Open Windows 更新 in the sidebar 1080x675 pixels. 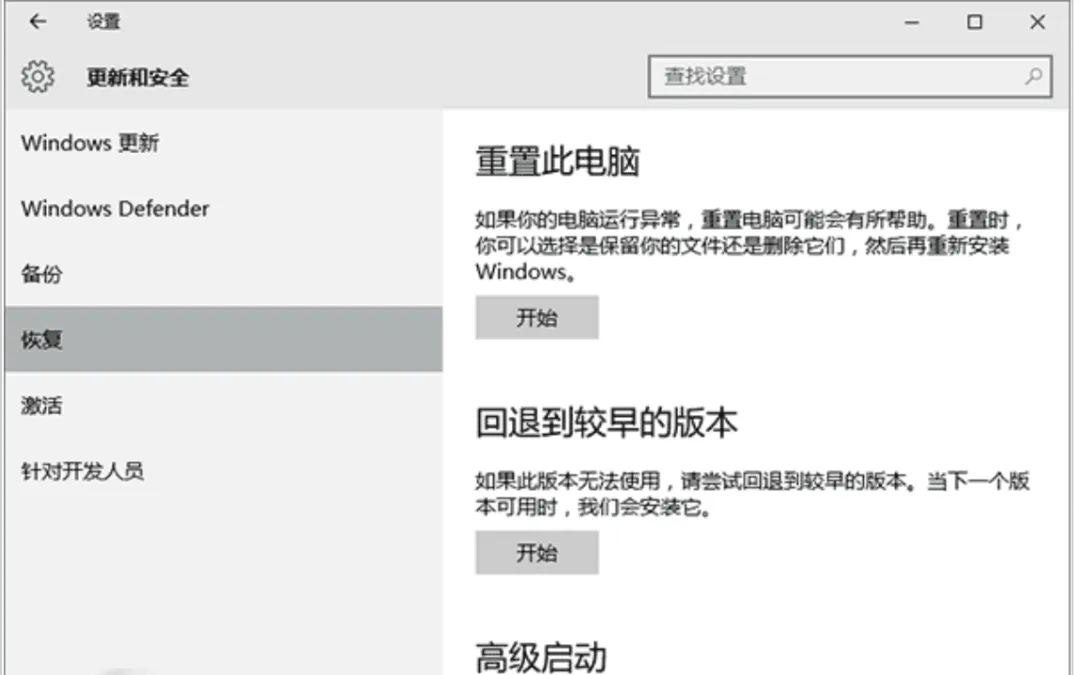pyautogui.click(x=90, y=143)
